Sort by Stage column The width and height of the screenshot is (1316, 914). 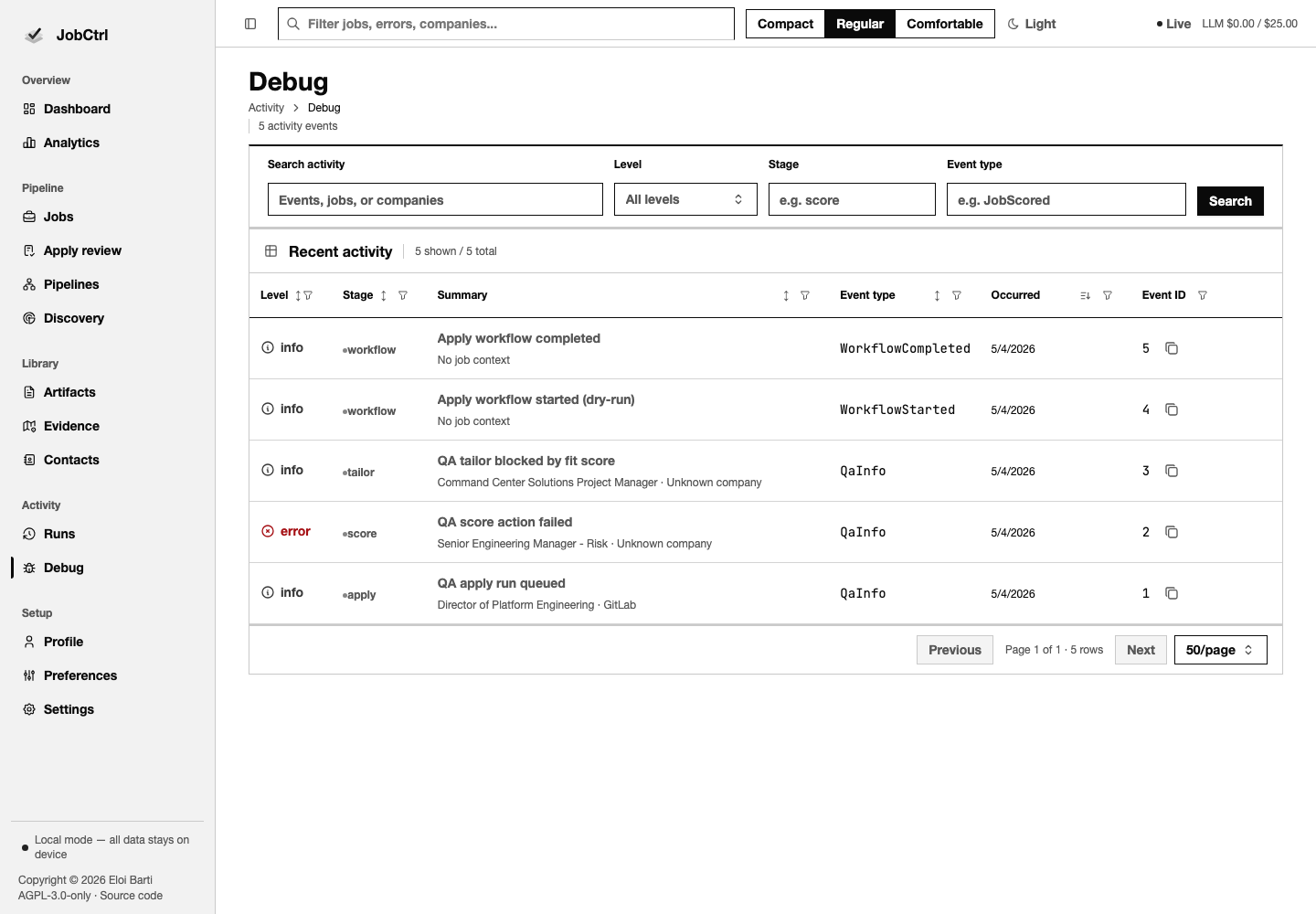tap(384, 295)
